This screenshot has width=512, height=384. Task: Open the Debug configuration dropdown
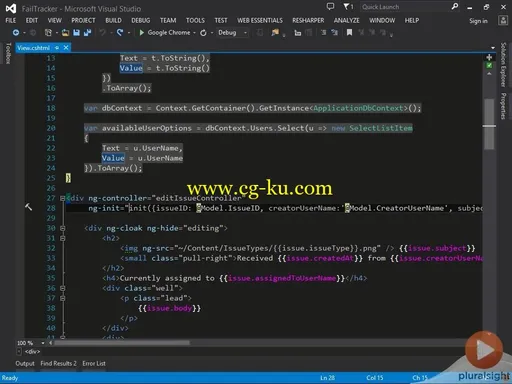pos(246,33)
